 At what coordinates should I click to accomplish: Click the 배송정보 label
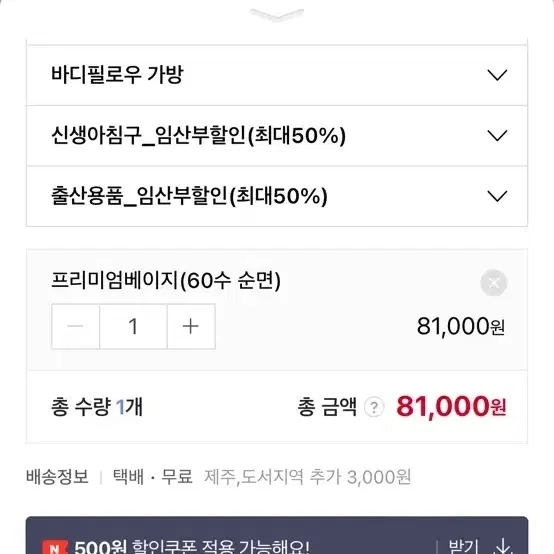tap(57, 477)
